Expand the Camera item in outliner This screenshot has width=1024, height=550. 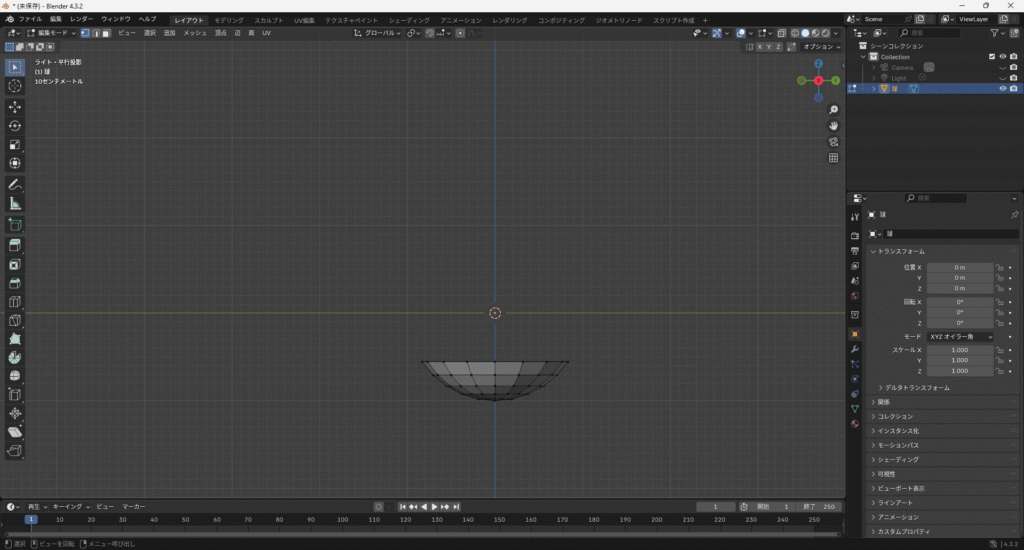point(874,67)
